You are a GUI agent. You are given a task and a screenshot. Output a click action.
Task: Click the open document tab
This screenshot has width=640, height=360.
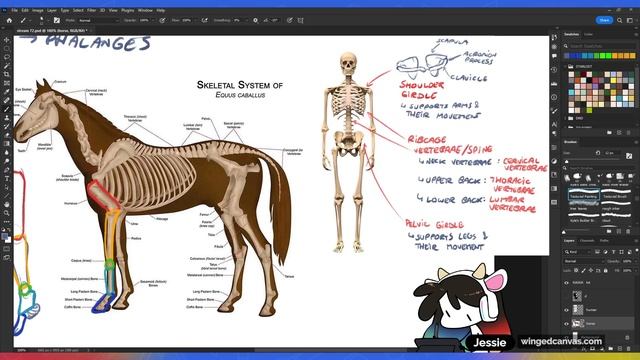point(52,31)
